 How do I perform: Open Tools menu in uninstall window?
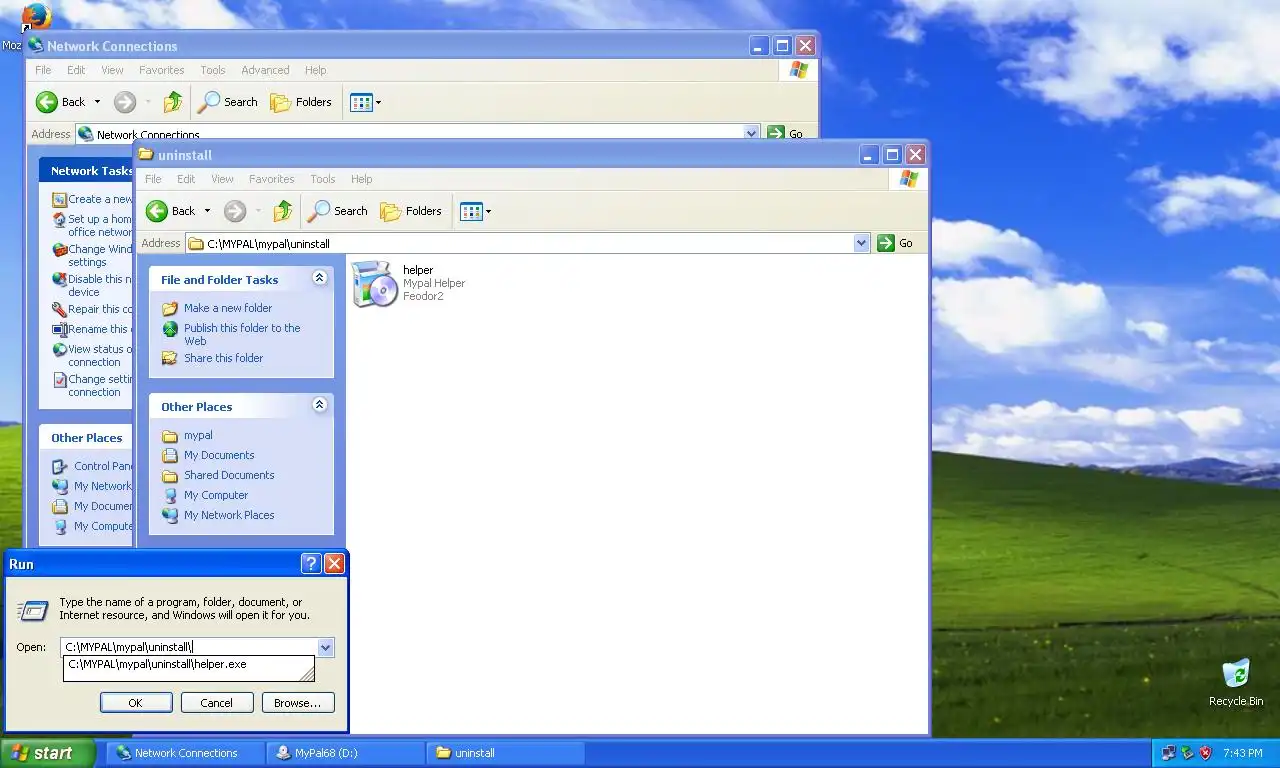click(323, 179)
